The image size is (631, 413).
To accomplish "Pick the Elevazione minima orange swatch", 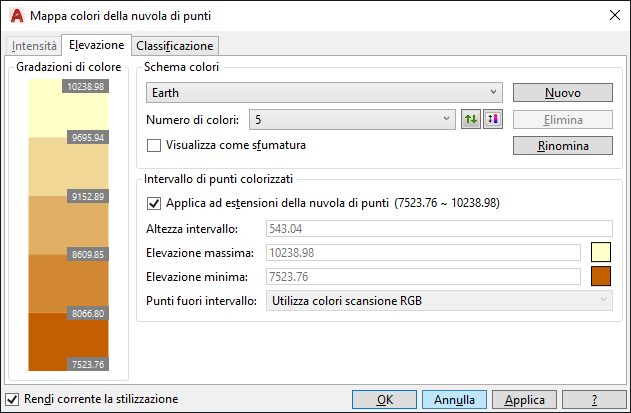I will pos(601,276).
